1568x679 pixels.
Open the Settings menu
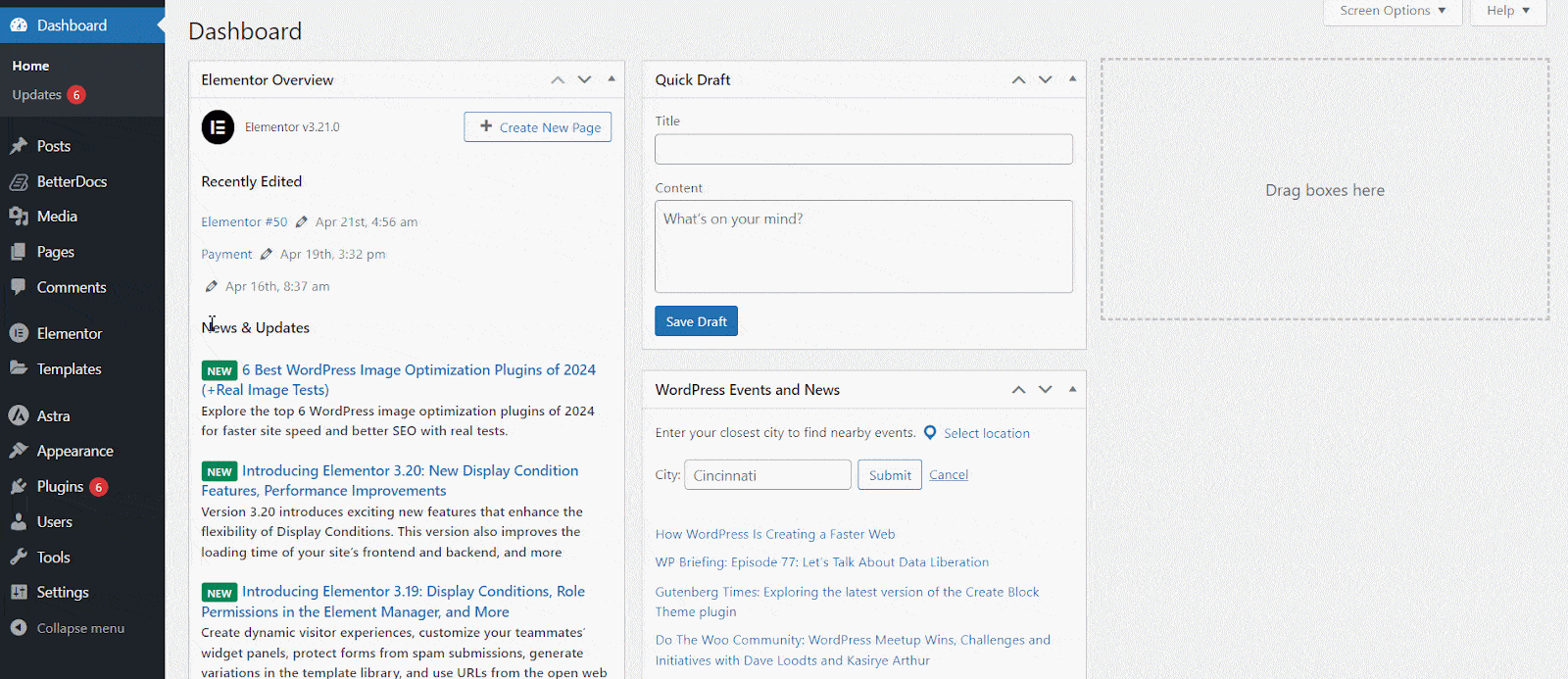63,592
